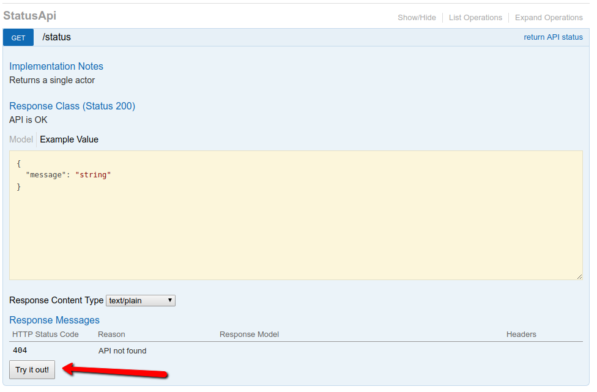Image resolution: width=597 pixels, height=392 pixels.
Task: Click the StatusApi section heading
Action: (30, 16)
